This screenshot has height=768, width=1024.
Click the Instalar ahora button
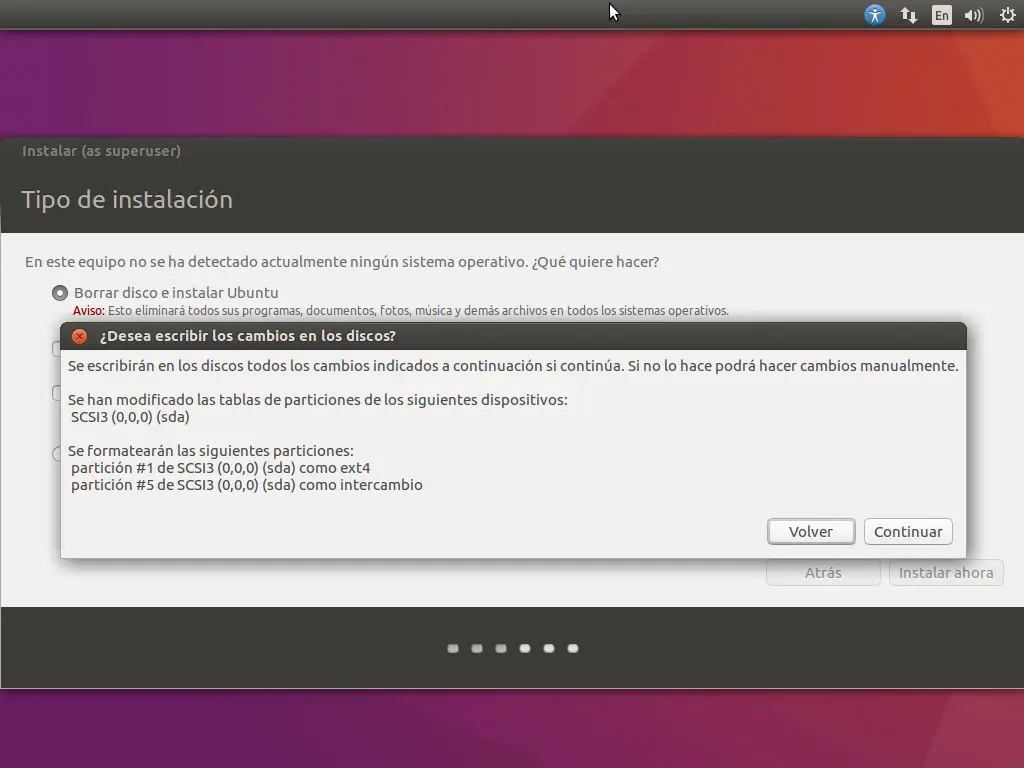[x=946, y=573]
